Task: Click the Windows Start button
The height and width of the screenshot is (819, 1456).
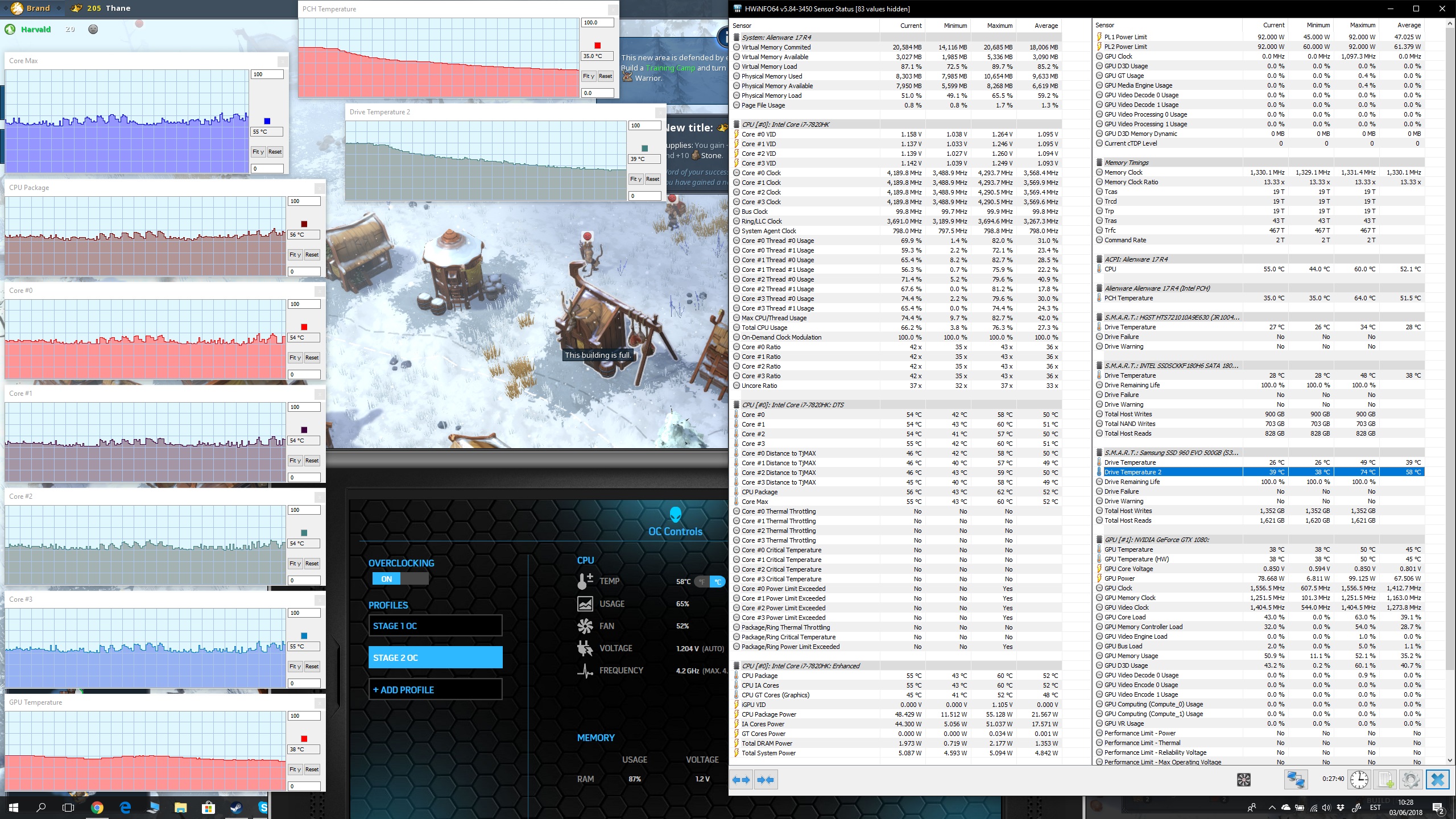Action: [x=14, y=807]
